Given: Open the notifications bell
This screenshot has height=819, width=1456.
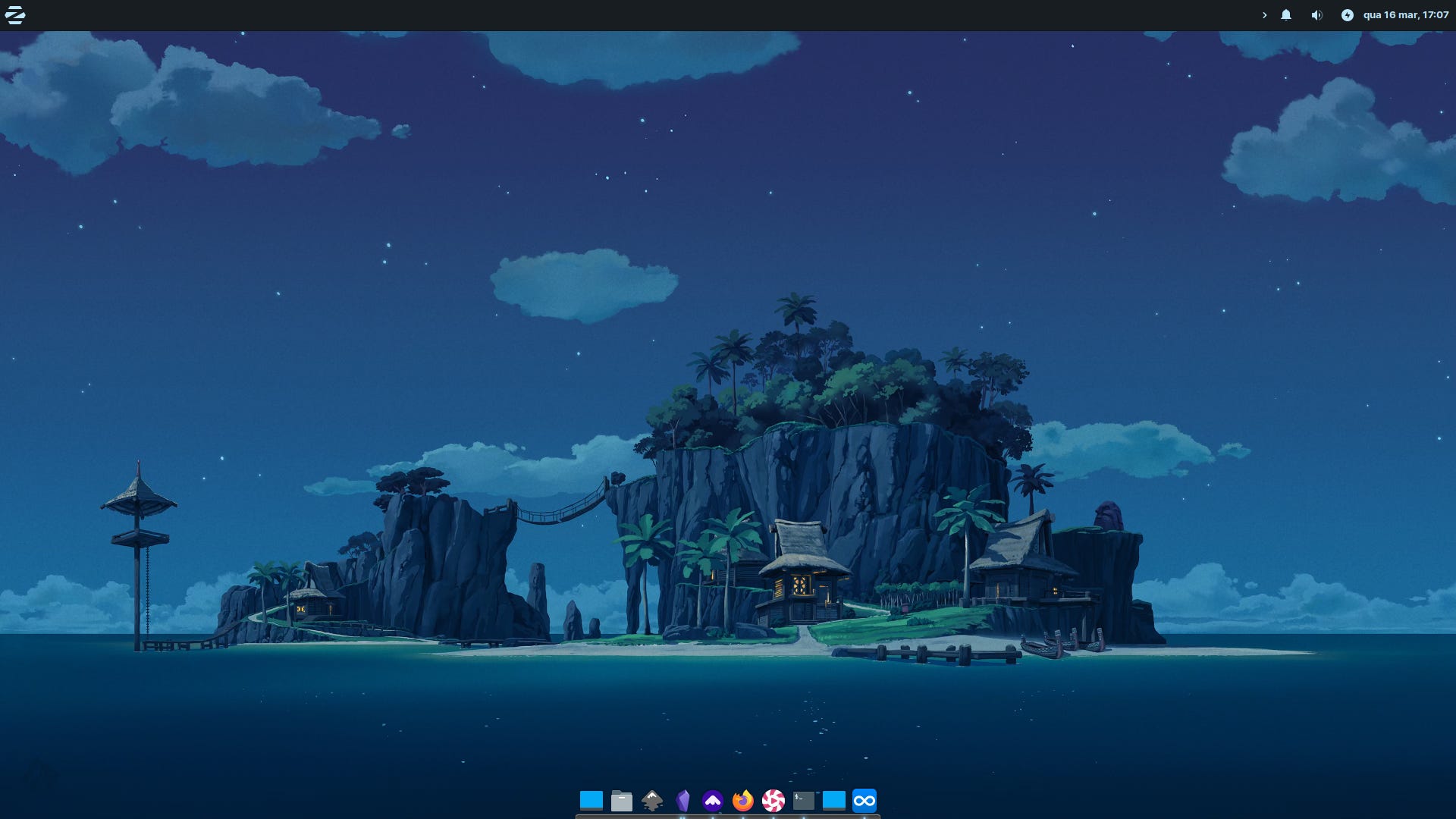Looking at the screenshot, I should click(x=1286, y=15).
